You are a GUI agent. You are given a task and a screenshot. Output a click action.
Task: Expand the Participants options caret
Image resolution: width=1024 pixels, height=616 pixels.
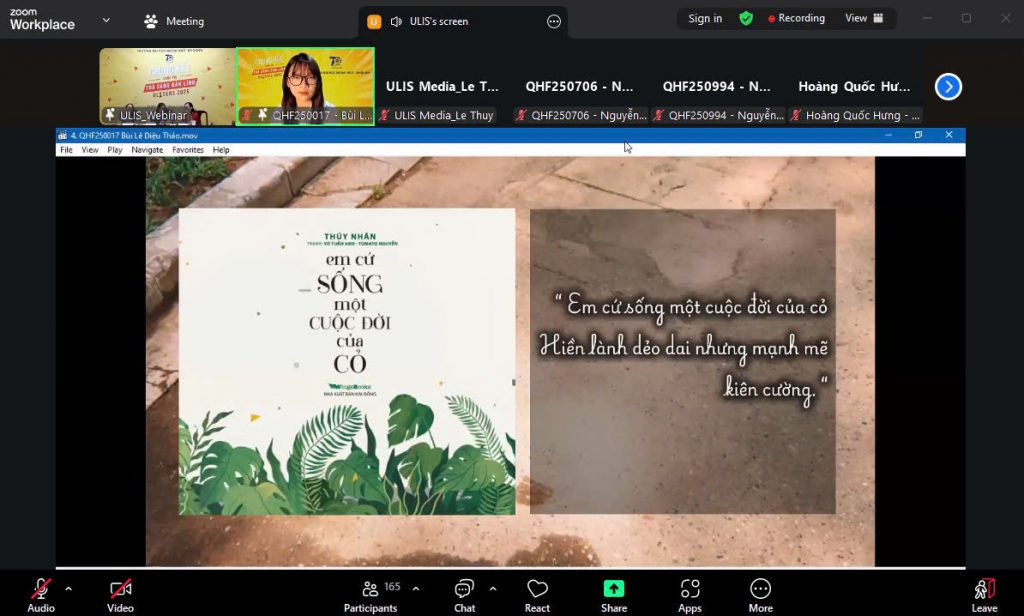coord(416,589)
